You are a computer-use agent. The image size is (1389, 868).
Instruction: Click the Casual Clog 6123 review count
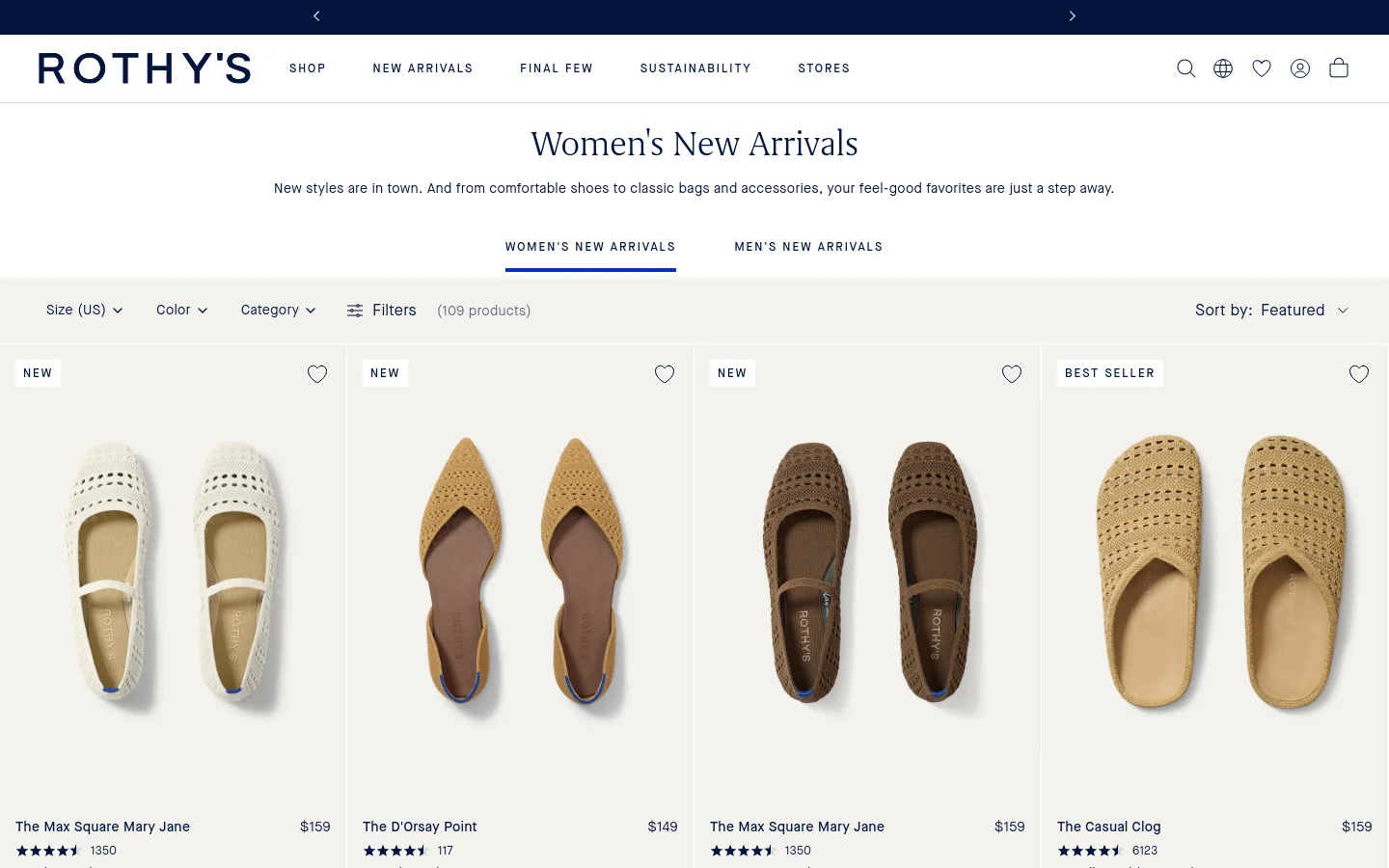pos(1145,851)
